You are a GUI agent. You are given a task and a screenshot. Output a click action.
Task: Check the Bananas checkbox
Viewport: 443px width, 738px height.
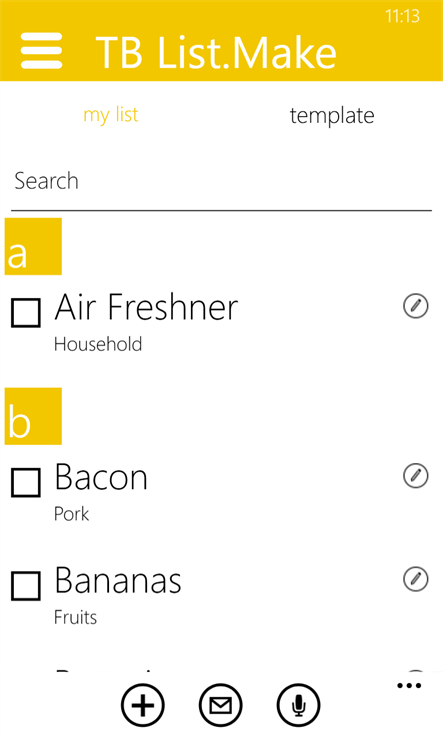point(26,586)
